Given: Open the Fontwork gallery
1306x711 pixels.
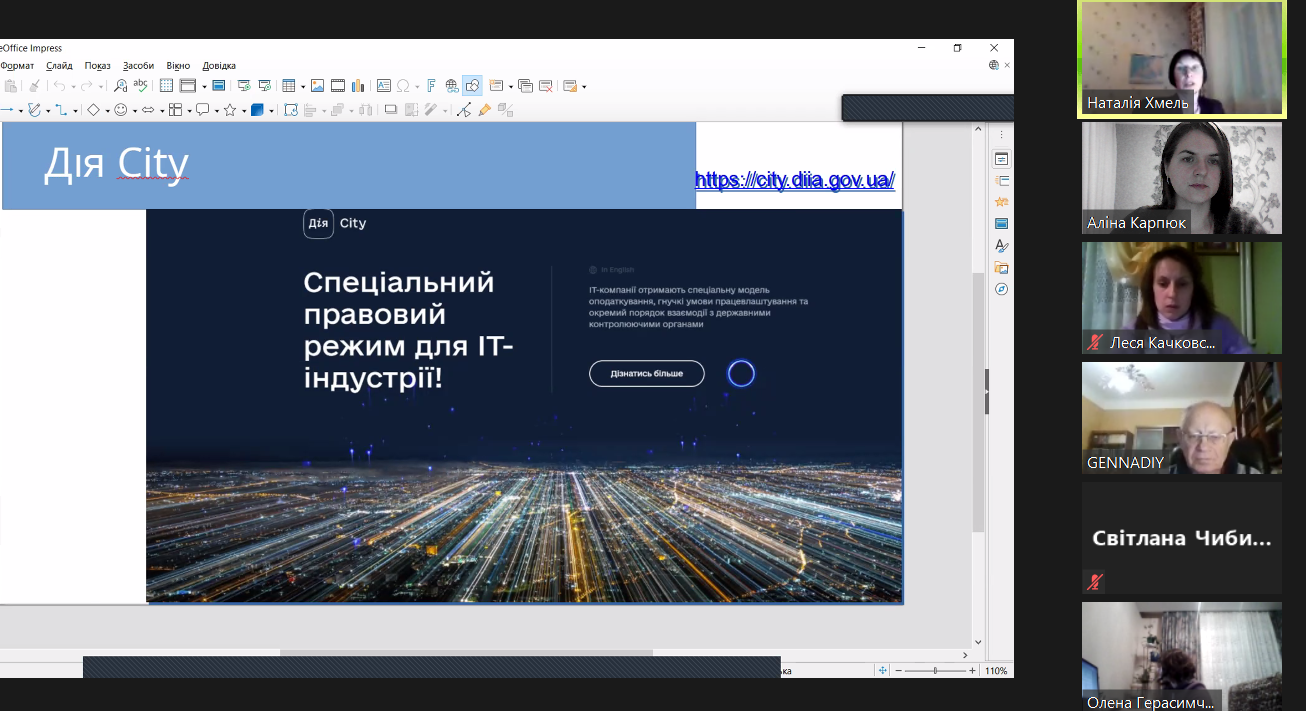Looking at the screenshot, I should [431, 85].
